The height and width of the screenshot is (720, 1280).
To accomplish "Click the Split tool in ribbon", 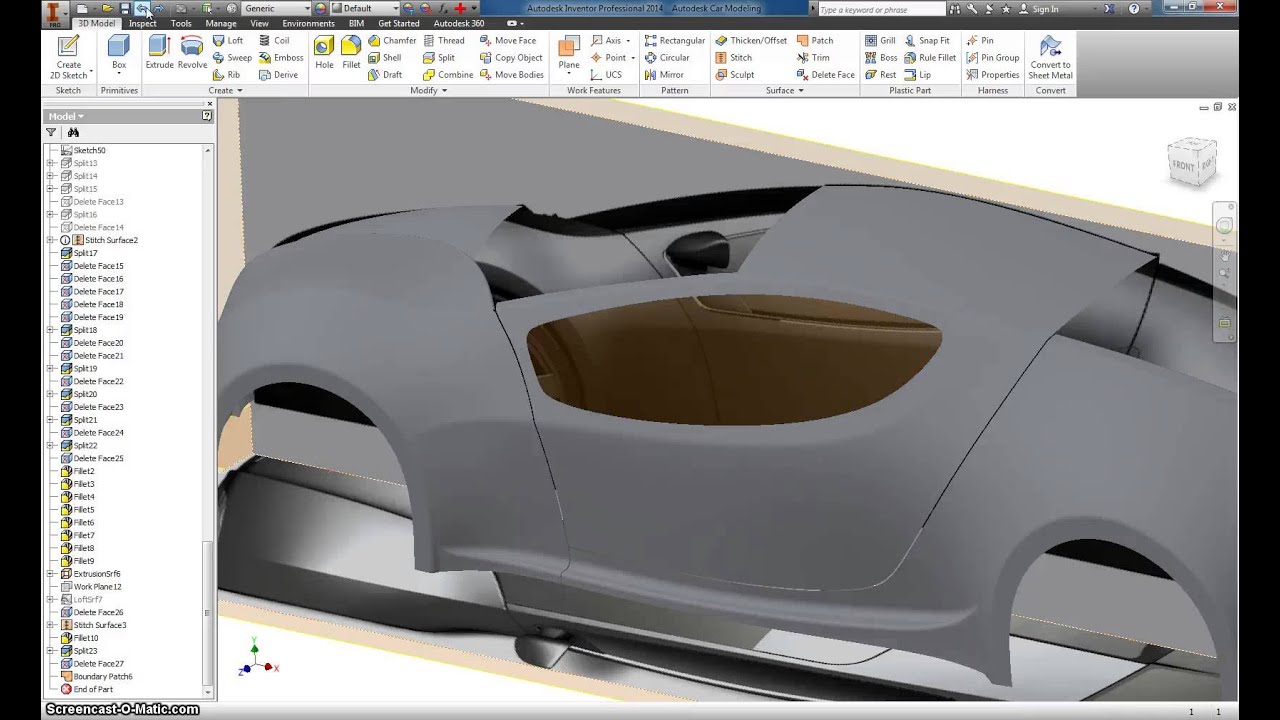I will (438, 58).
